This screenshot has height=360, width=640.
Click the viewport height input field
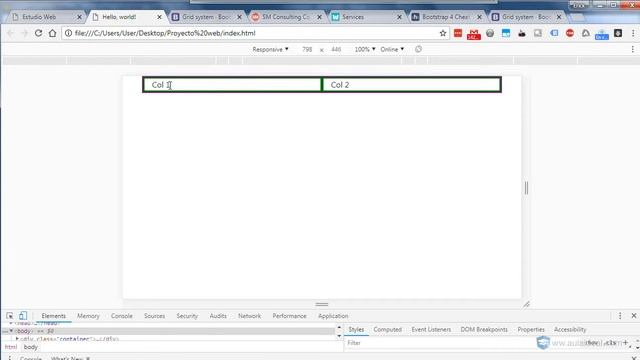coord(336,49)
